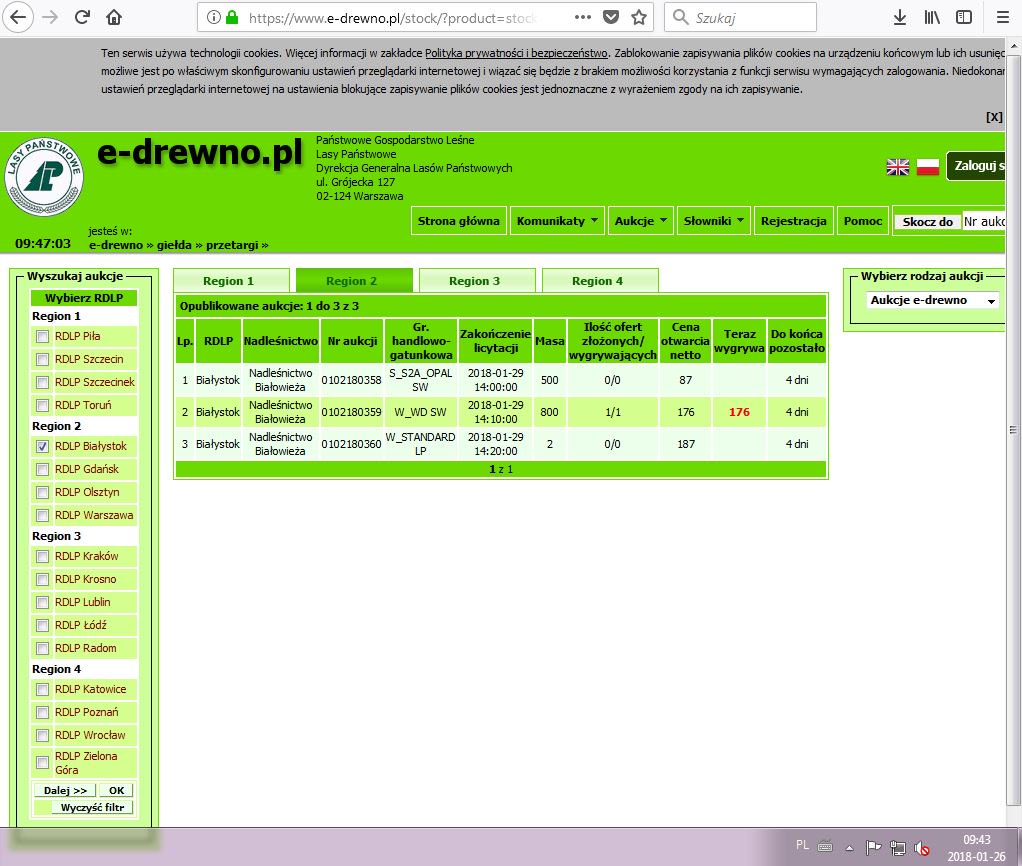Screen dimensions: 1022x866
Task: Click the Skocz do button
Action: (927, 222)
